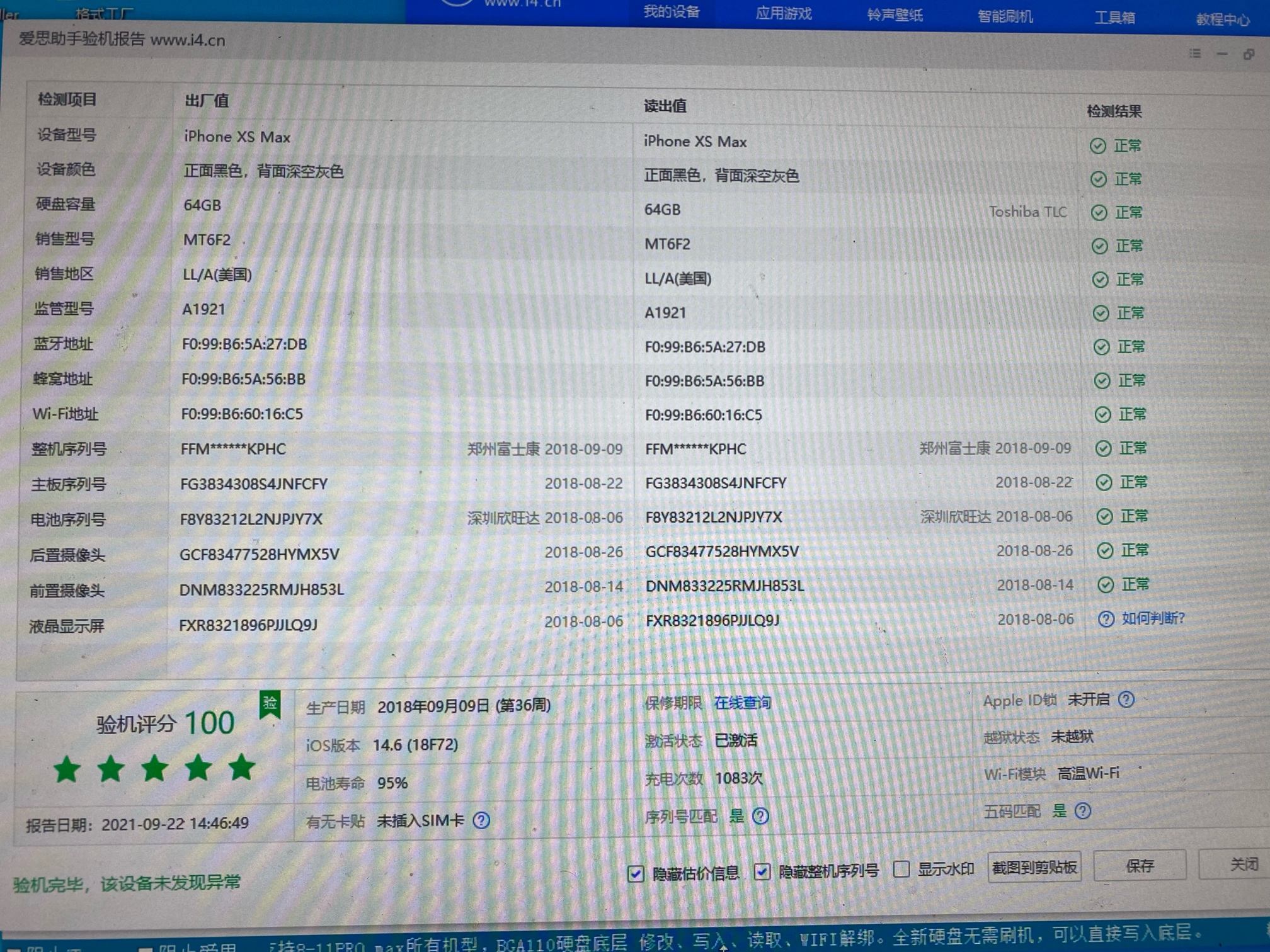Click the 未越狱 jailbreak status
1270x952 pixels.
pyautogui.click(x=1072, y=736)
